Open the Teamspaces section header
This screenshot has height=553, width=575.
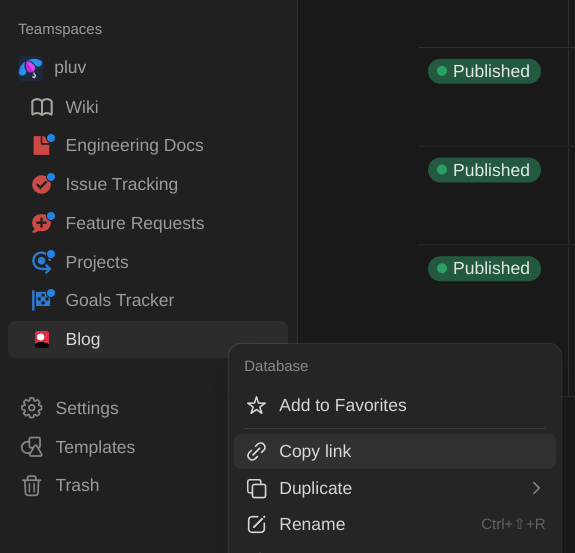coord(60,29)
